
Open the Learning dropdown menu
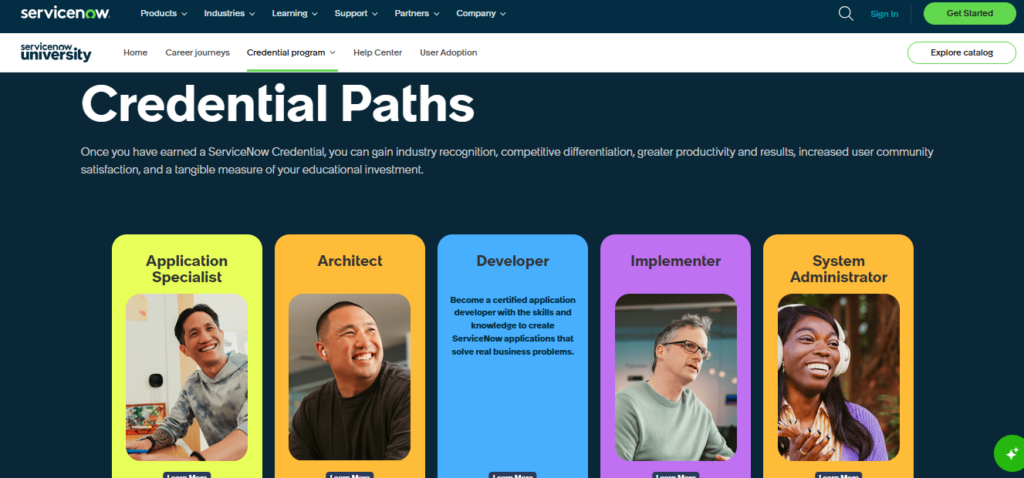pos(295,13)
